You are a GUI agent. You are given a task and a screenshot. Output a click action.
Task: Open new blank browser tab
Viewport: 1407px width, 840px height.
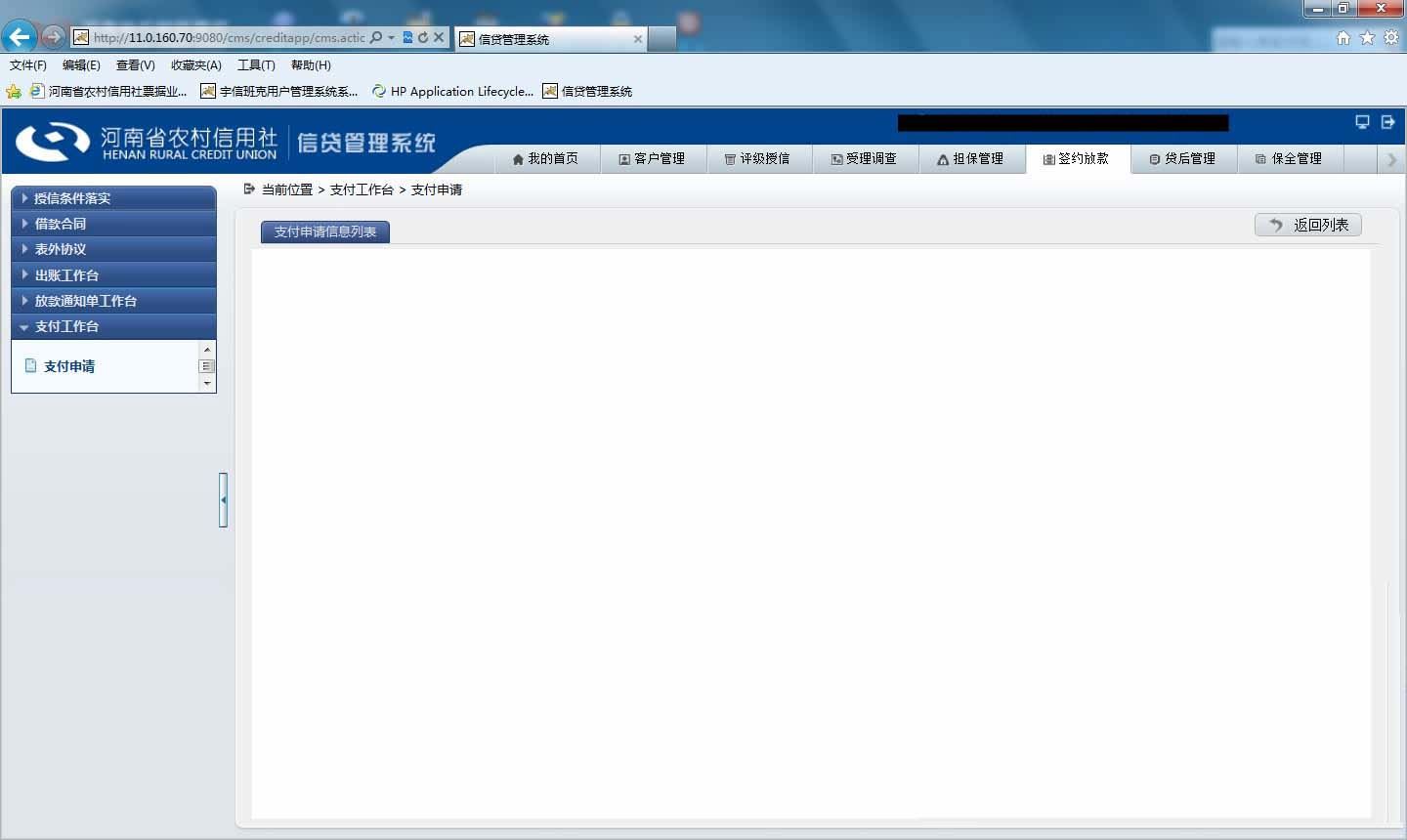(x=662, y=39)
